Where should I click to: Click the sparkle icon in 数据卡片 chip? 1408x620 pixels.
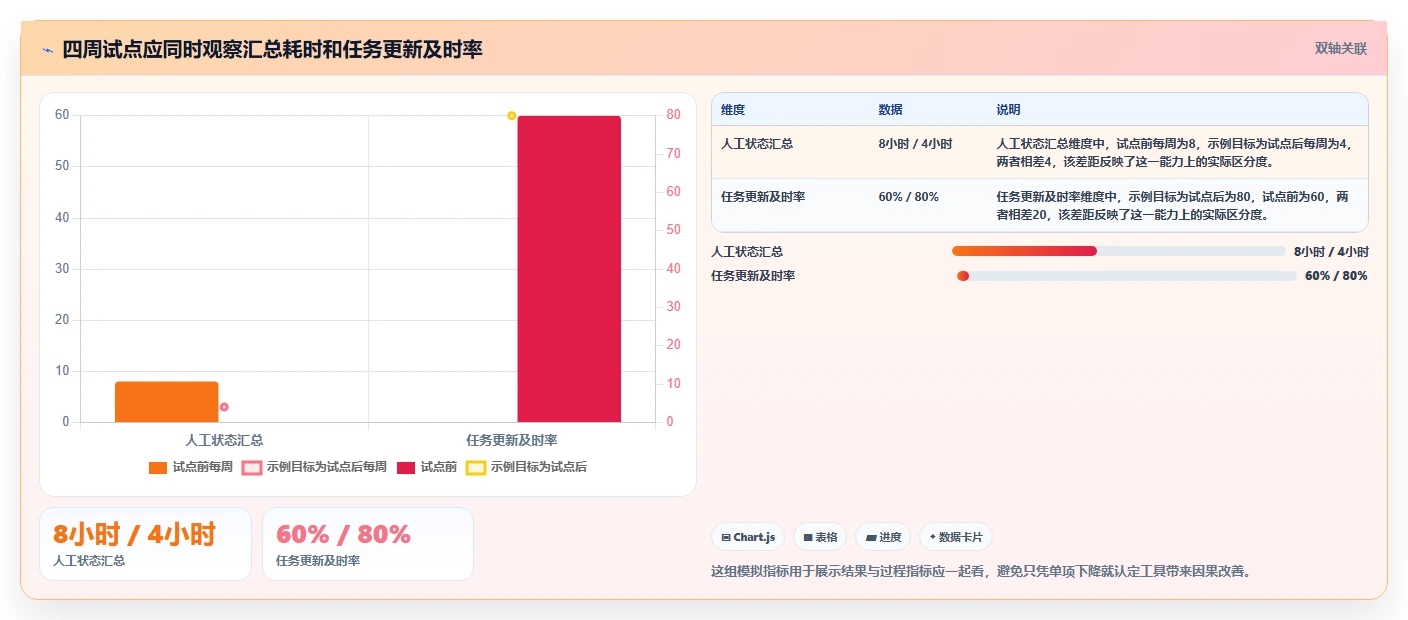(x=932, y=537)
